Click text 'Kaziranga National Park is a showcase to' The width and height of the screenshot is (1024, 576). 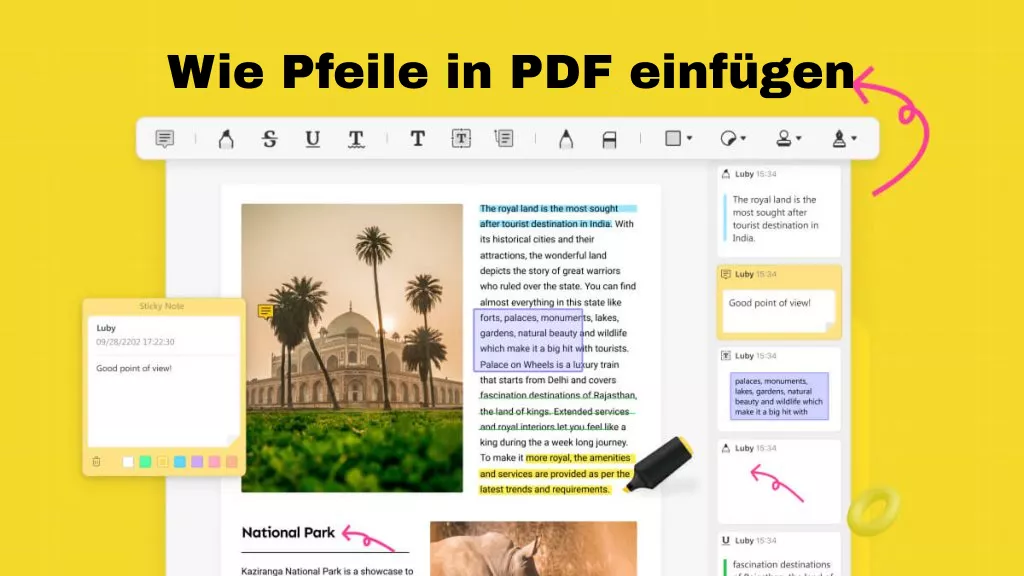pos(327,571)
